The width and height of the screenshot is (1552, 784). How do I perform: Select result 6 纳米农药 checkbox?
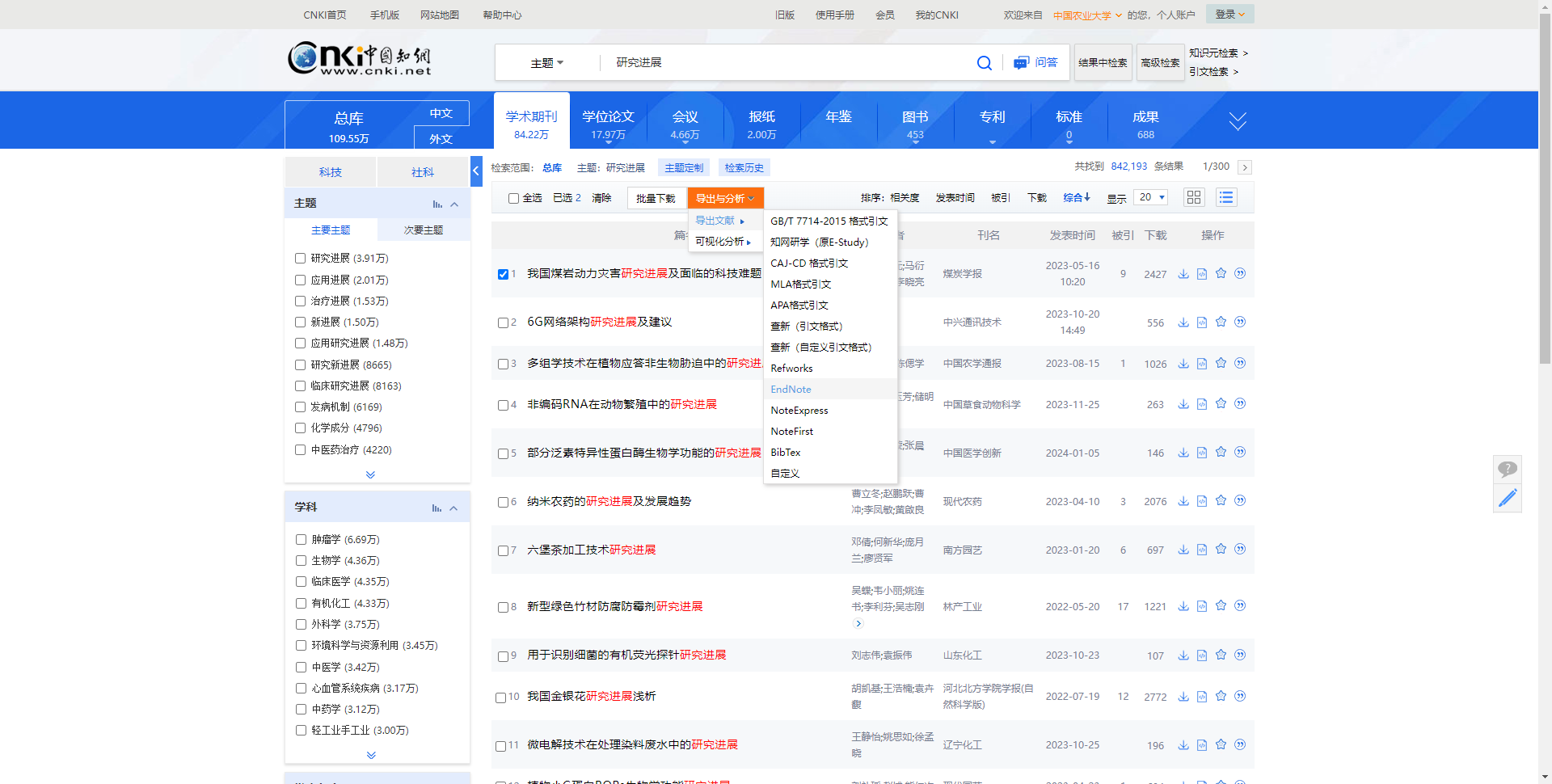pyautogui.click(x=503, y=502)
